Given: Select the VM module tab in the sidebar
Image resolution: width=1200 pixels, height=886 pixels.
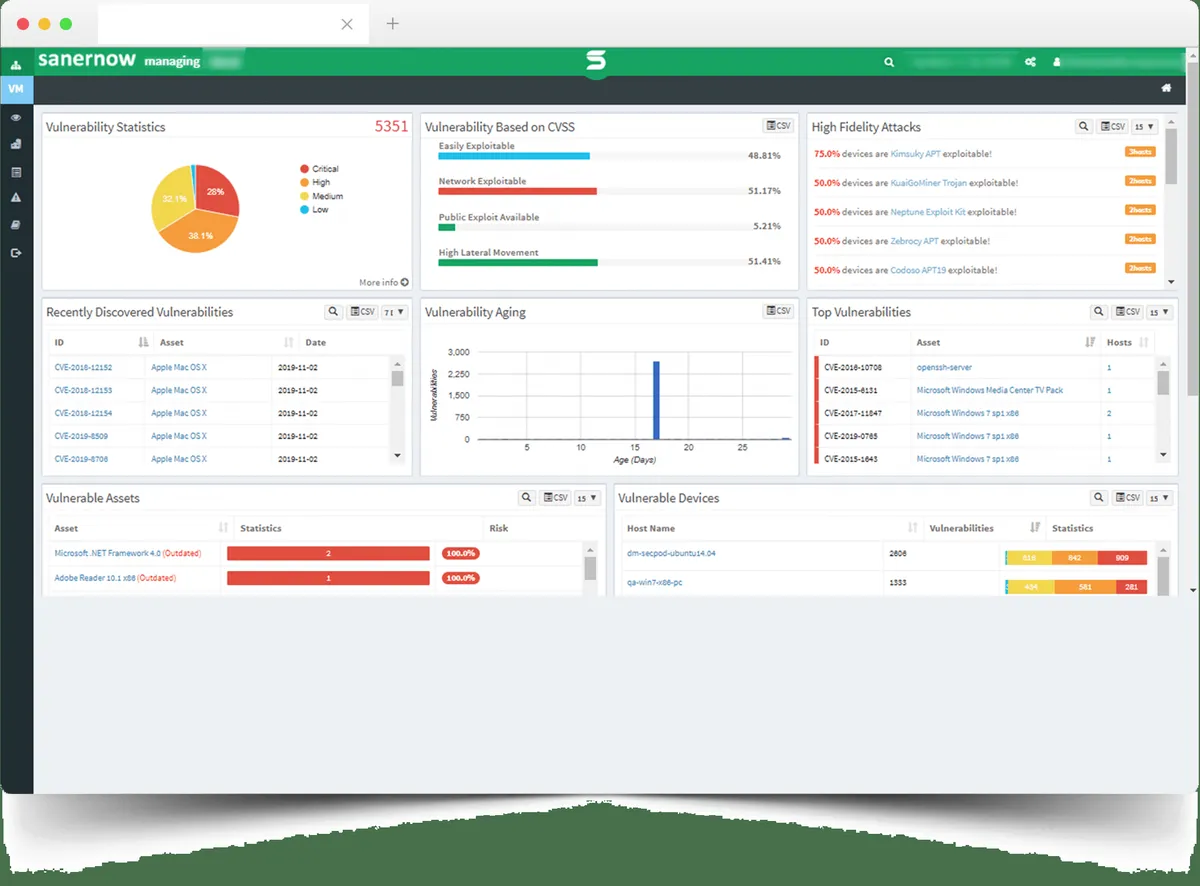Looking at the screenshot, I should (x=16, y=89).
